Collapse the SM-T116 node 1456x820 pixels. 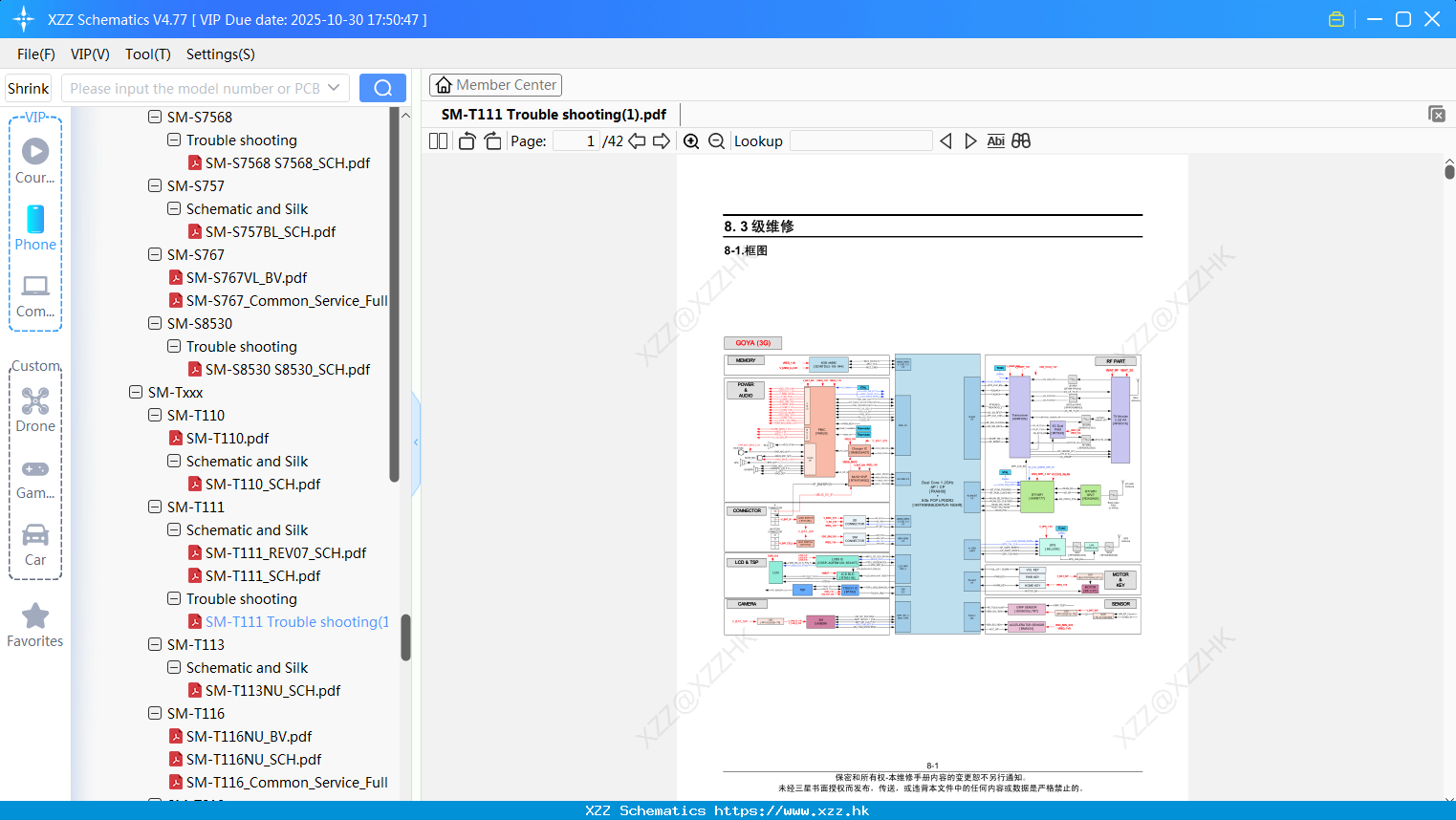155,713
